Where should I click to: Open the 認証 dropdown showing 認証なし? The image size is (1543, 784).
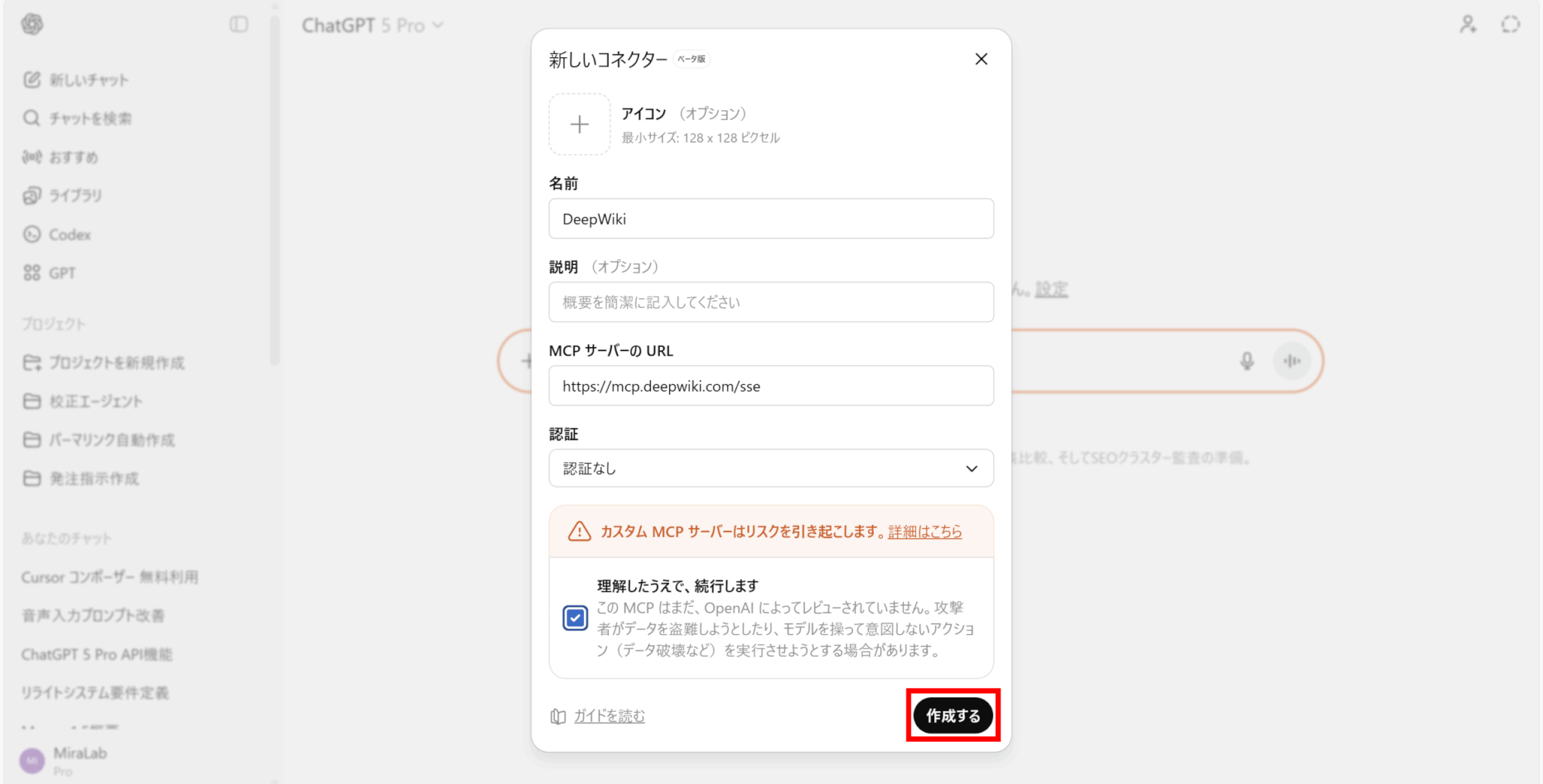[771, 468]
